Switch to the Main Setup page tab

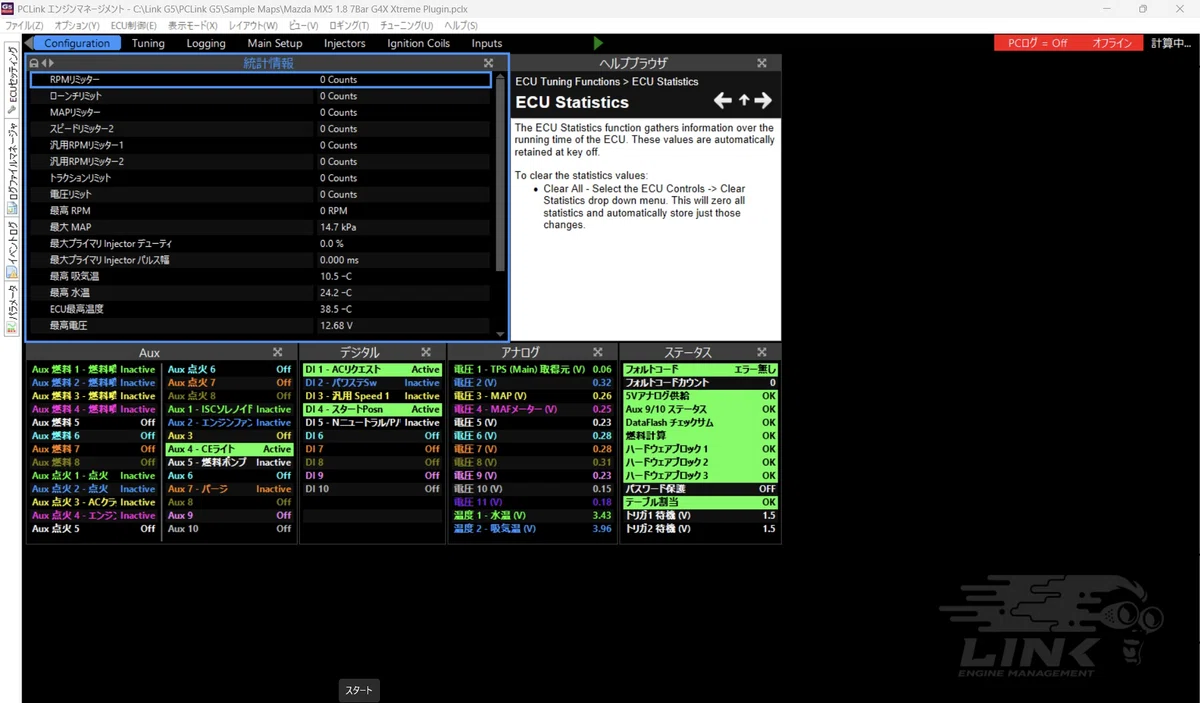click(x=275, y=43)
